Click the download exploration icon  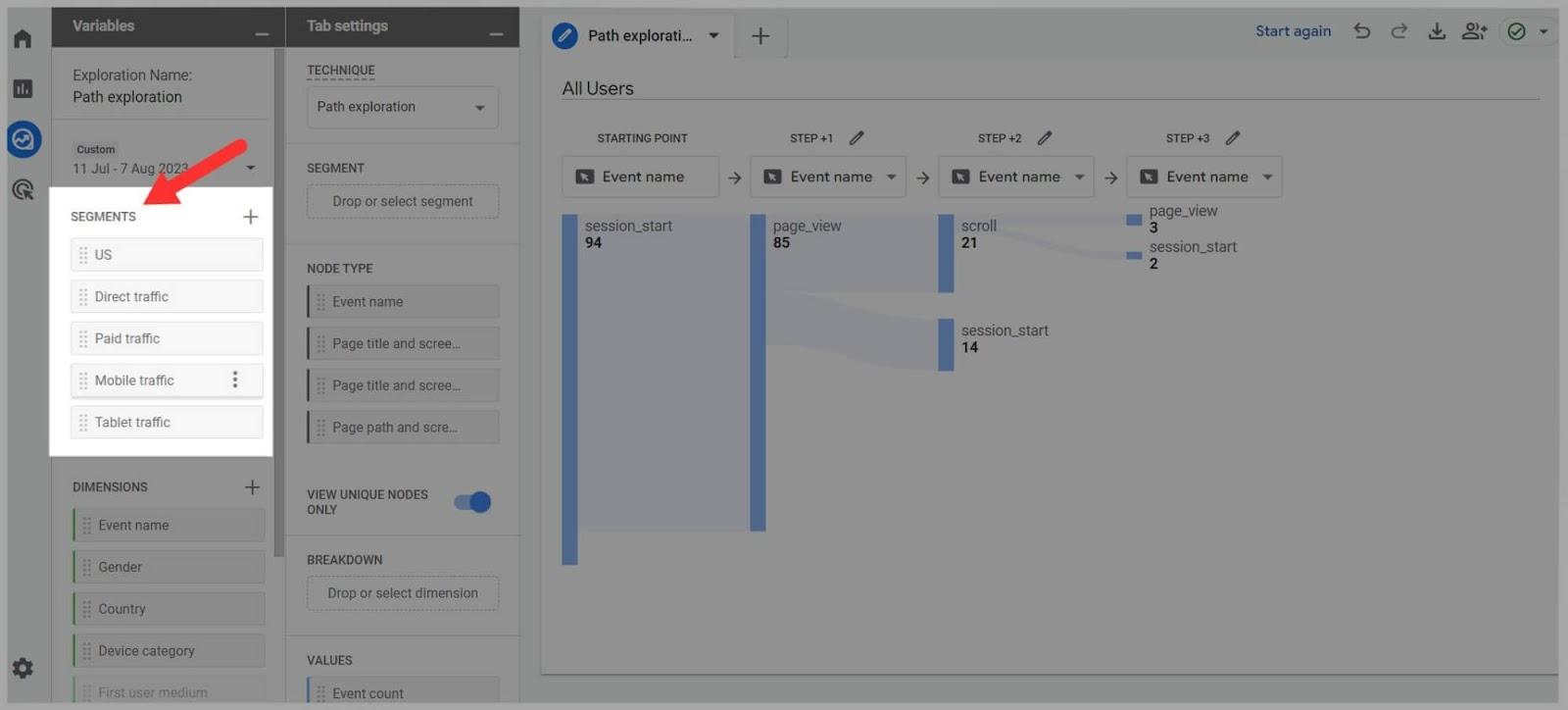pyautogui.click(x=1436, y=31)
